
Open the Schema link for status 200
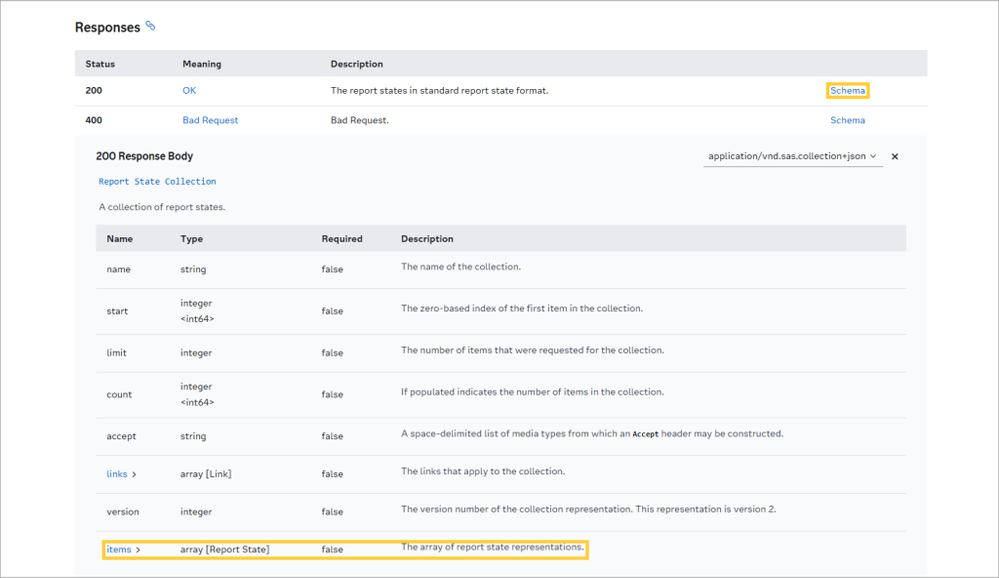tap(847, 91)
